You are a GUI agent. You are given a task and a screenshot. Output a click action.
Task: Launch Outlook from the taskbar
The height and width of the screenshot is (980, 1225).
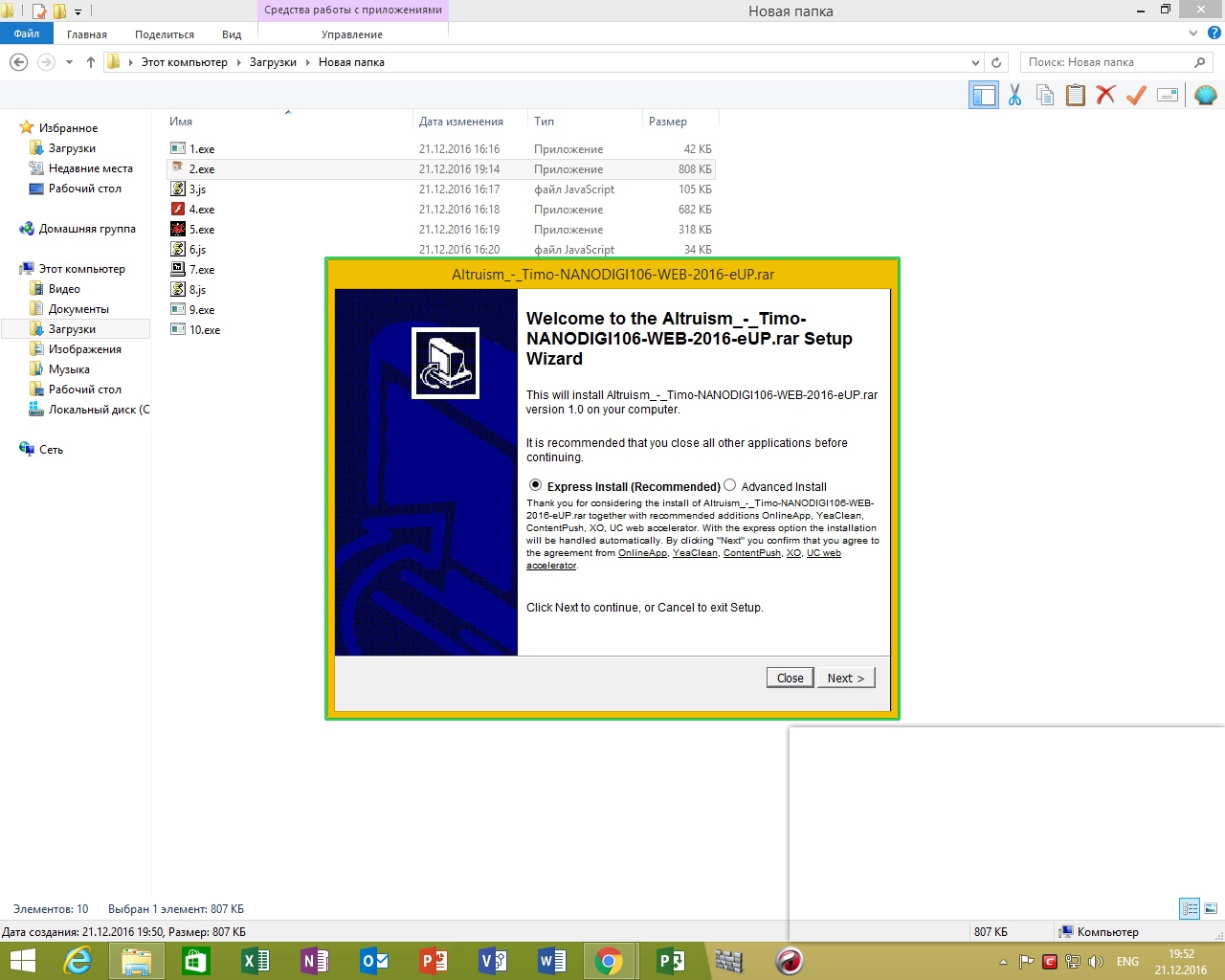(373, 961)
